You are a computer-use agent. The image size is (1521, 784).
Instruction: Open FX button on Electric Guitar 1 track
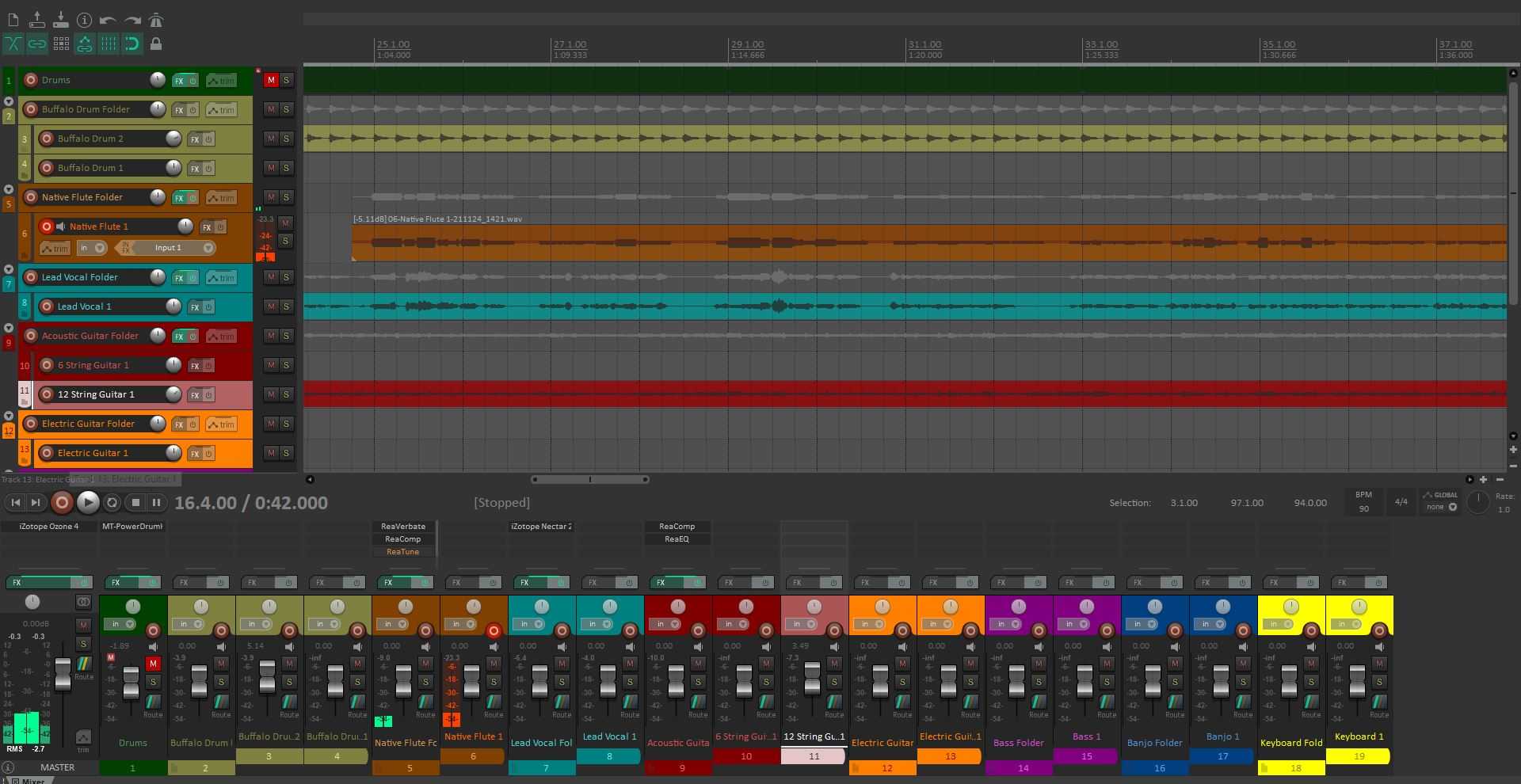pyautogui.click(x=194, y=454)
